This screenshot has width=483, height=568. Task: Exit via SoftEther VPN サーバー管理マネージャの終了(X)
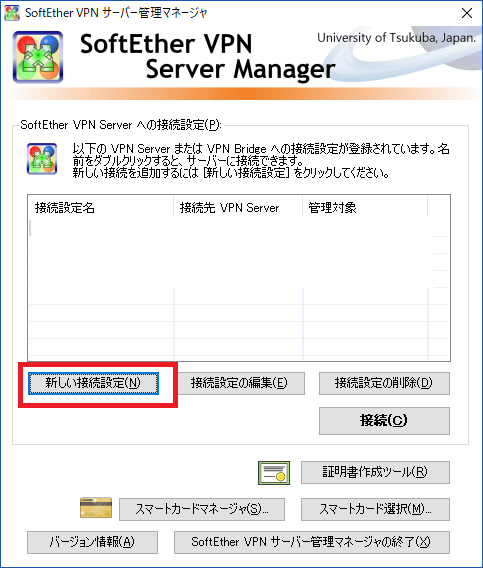click(312, 542)
